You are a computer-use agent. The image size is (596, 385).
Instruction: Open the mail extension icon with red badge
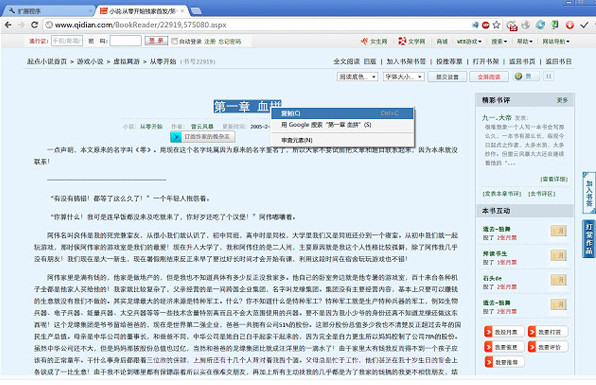tap(512, 25)
